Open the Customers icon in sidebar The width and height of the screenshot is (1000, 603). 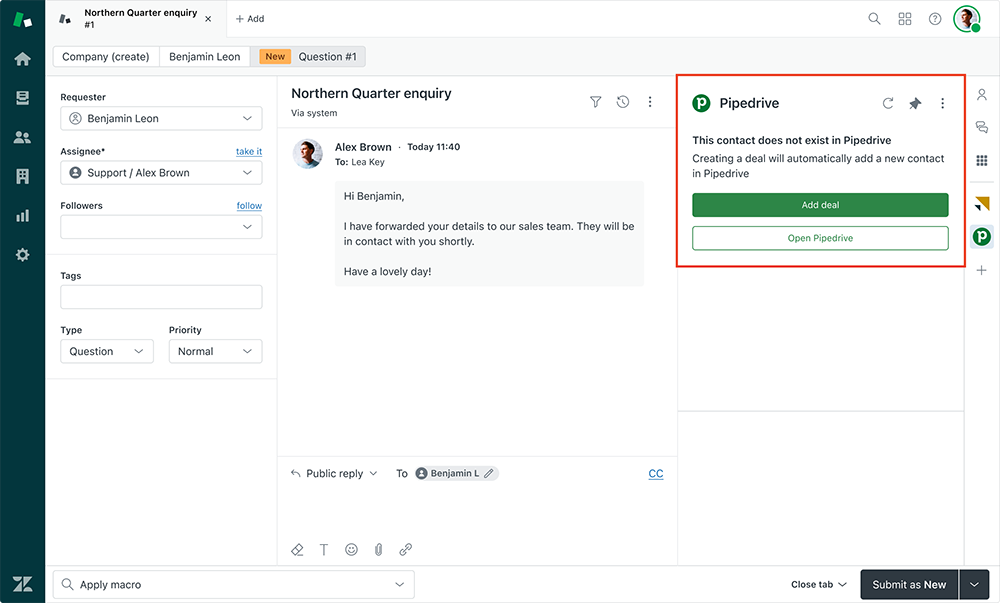(22, 137)
